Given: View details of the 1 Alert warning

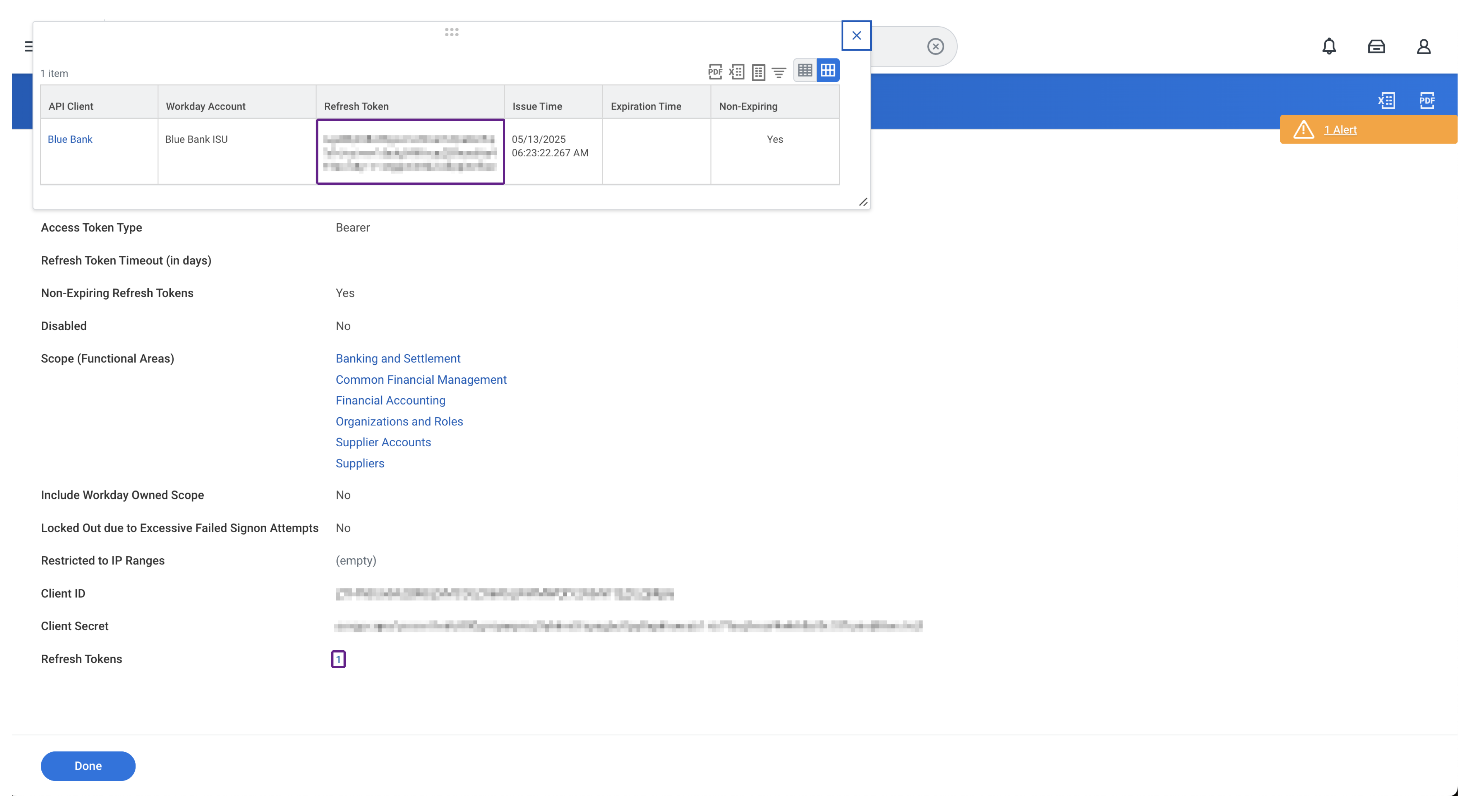Looking at the screenshot, I should 1341,129.
